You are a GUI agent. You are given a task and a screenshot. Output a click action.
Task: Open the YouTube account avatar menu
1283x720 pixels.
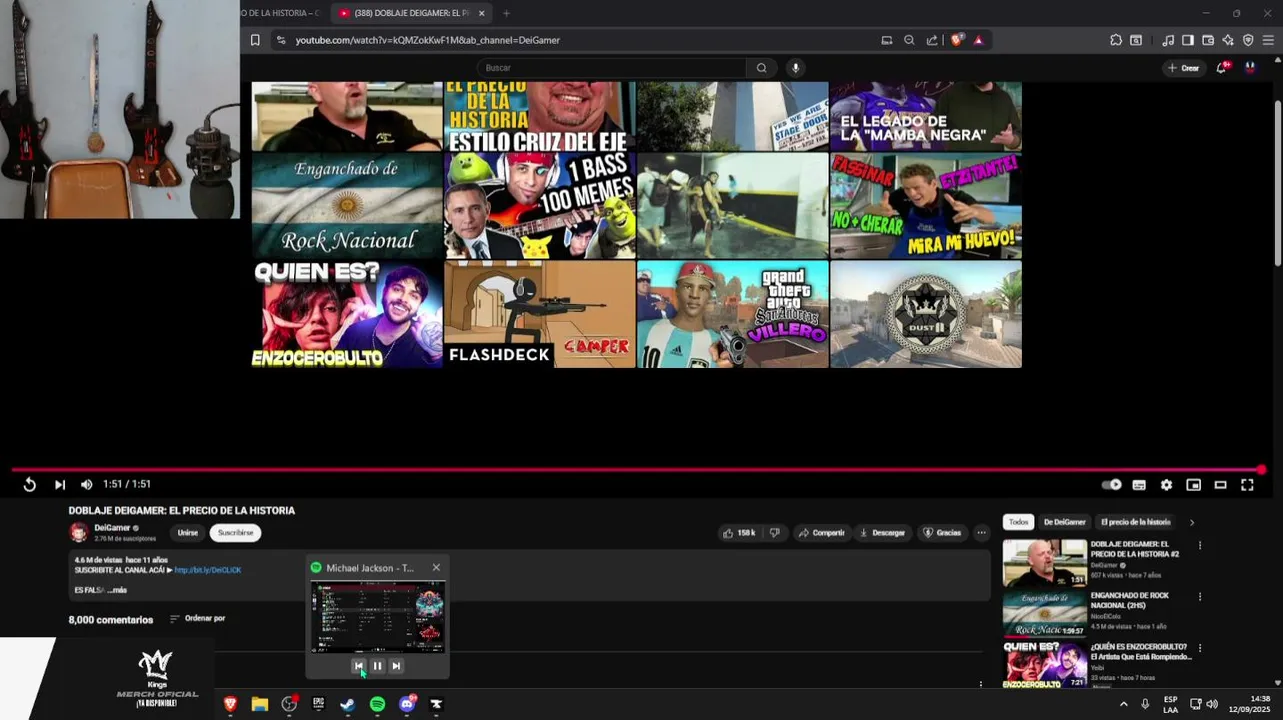(x=1250, y=68)
